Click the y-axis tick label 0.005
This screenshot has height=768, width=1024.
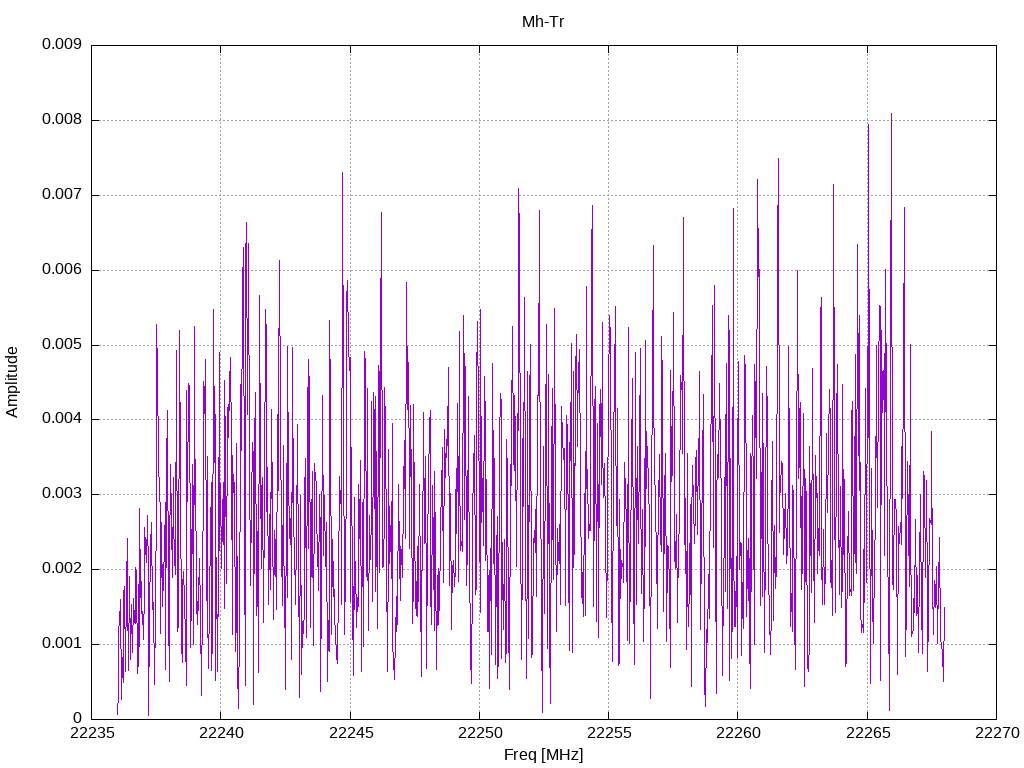62,345
